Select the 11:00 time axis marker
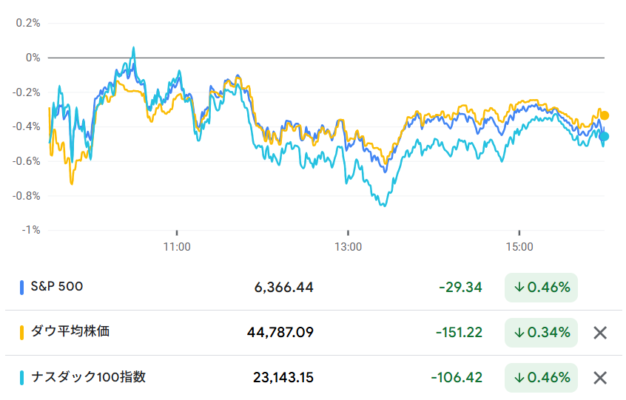 point(177,247)
